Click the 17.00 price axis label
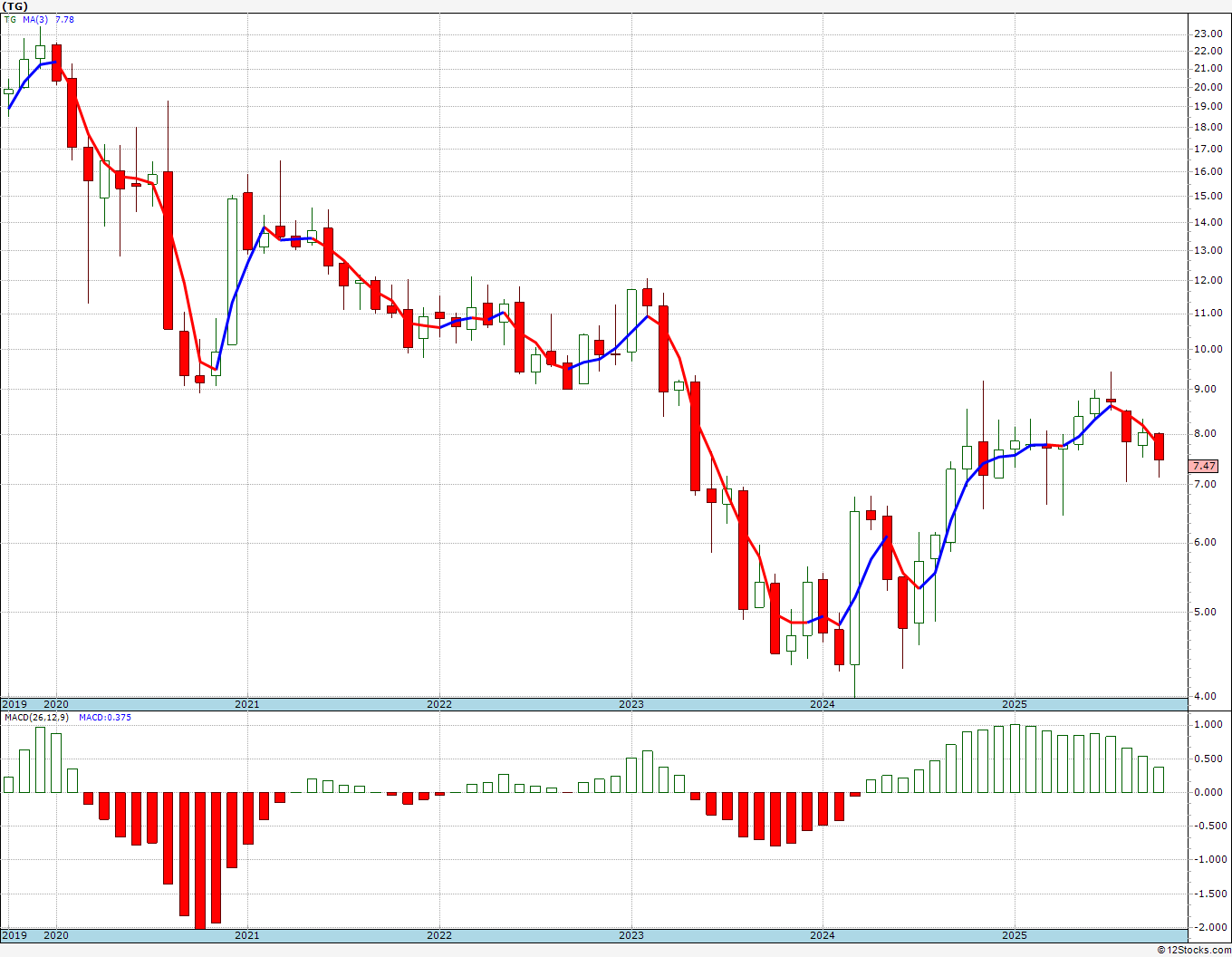 pyautogui.click(x=1208, y=149)
